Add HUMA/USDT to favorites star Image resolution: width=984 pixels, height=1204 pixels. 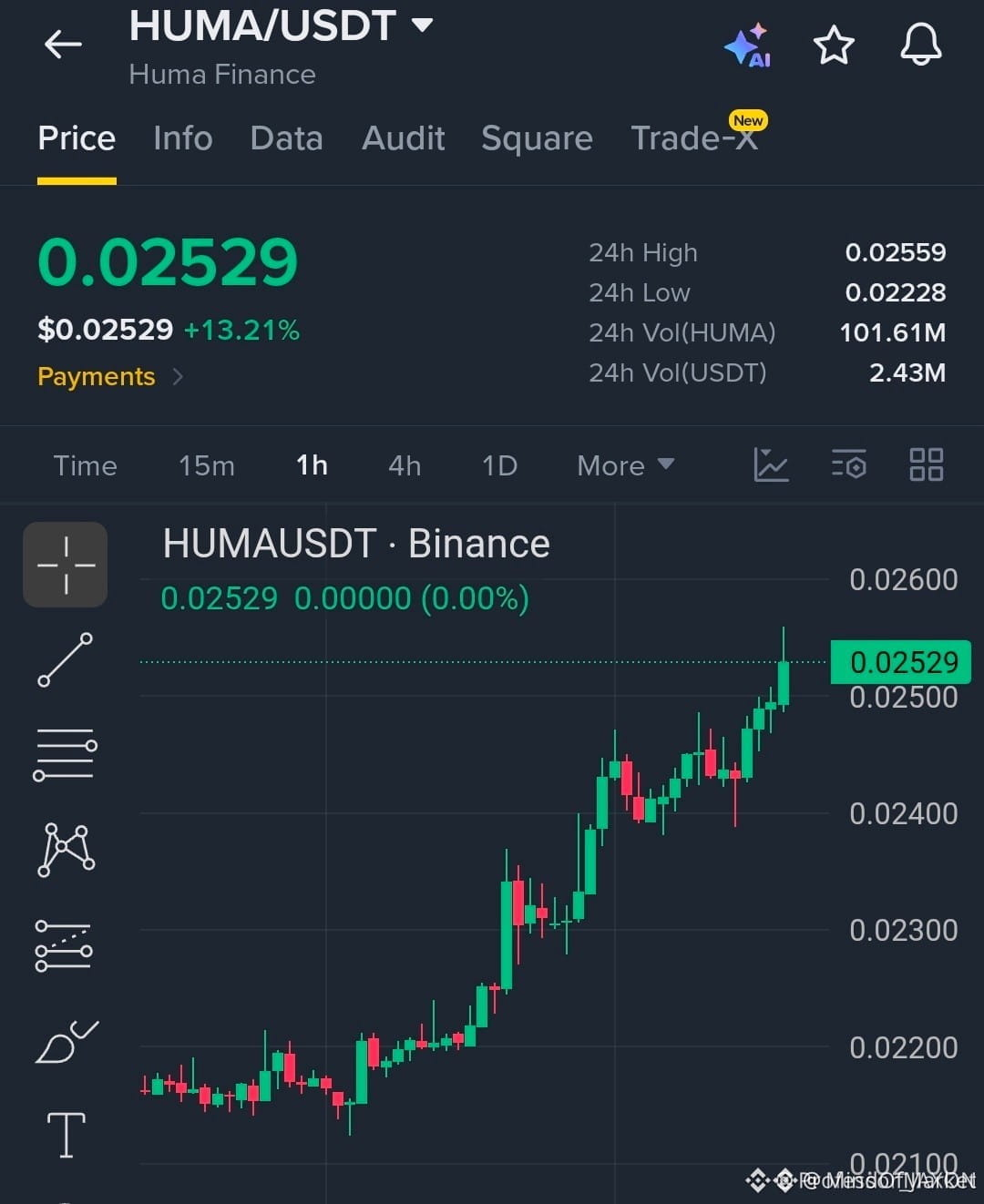tap(834, 45)
